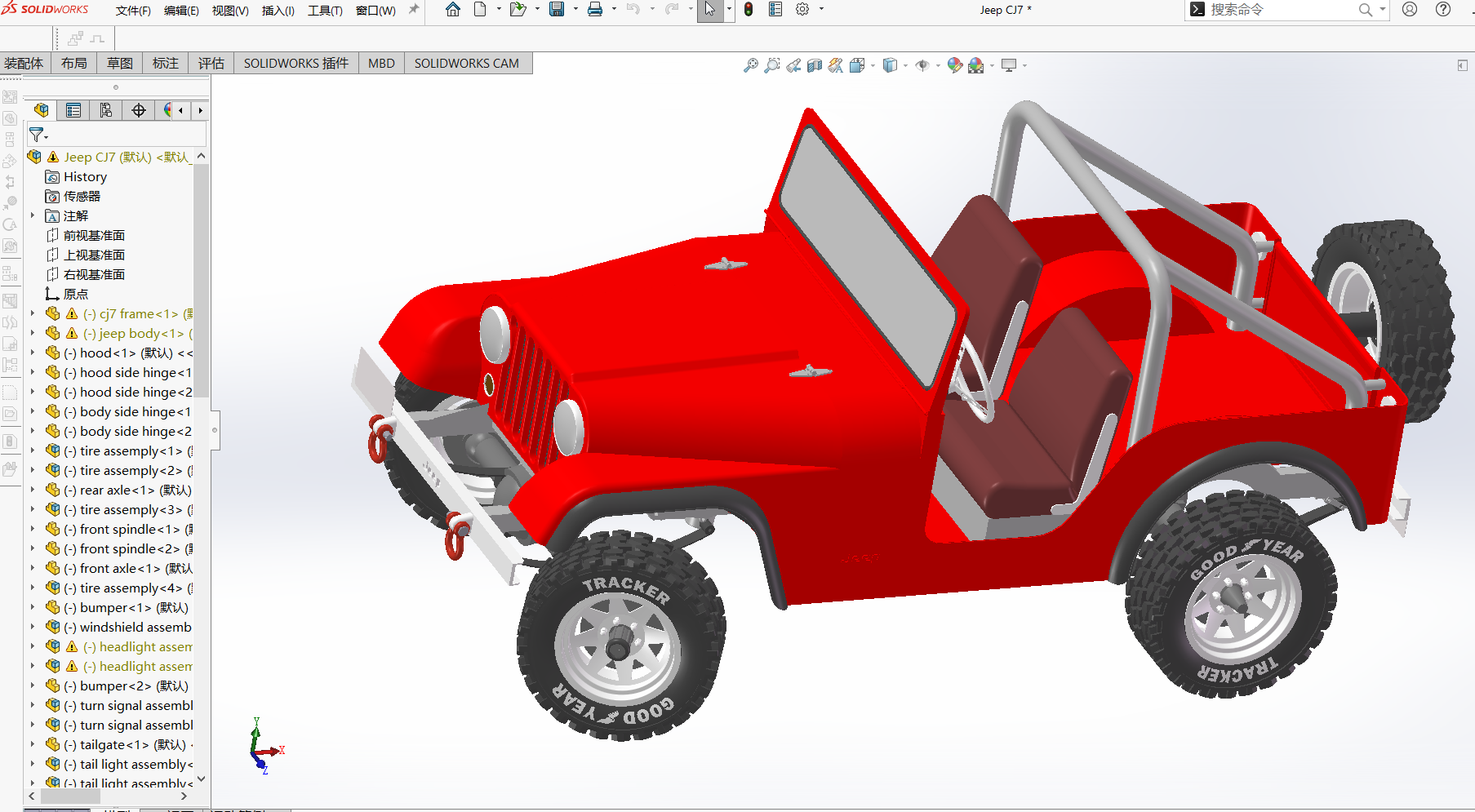Select the DimXpertManager crosshair tab

[x=139, y=110]
